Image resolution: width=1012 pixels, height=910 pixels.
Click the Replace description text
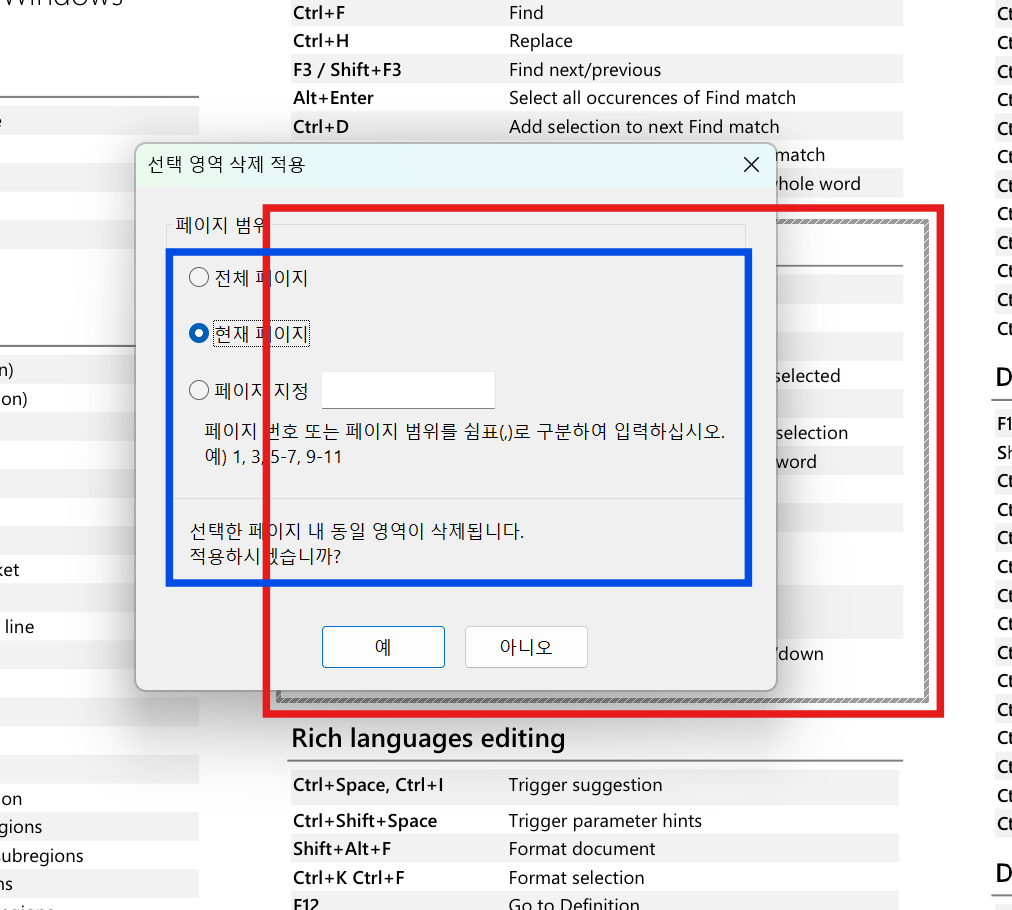540,41
